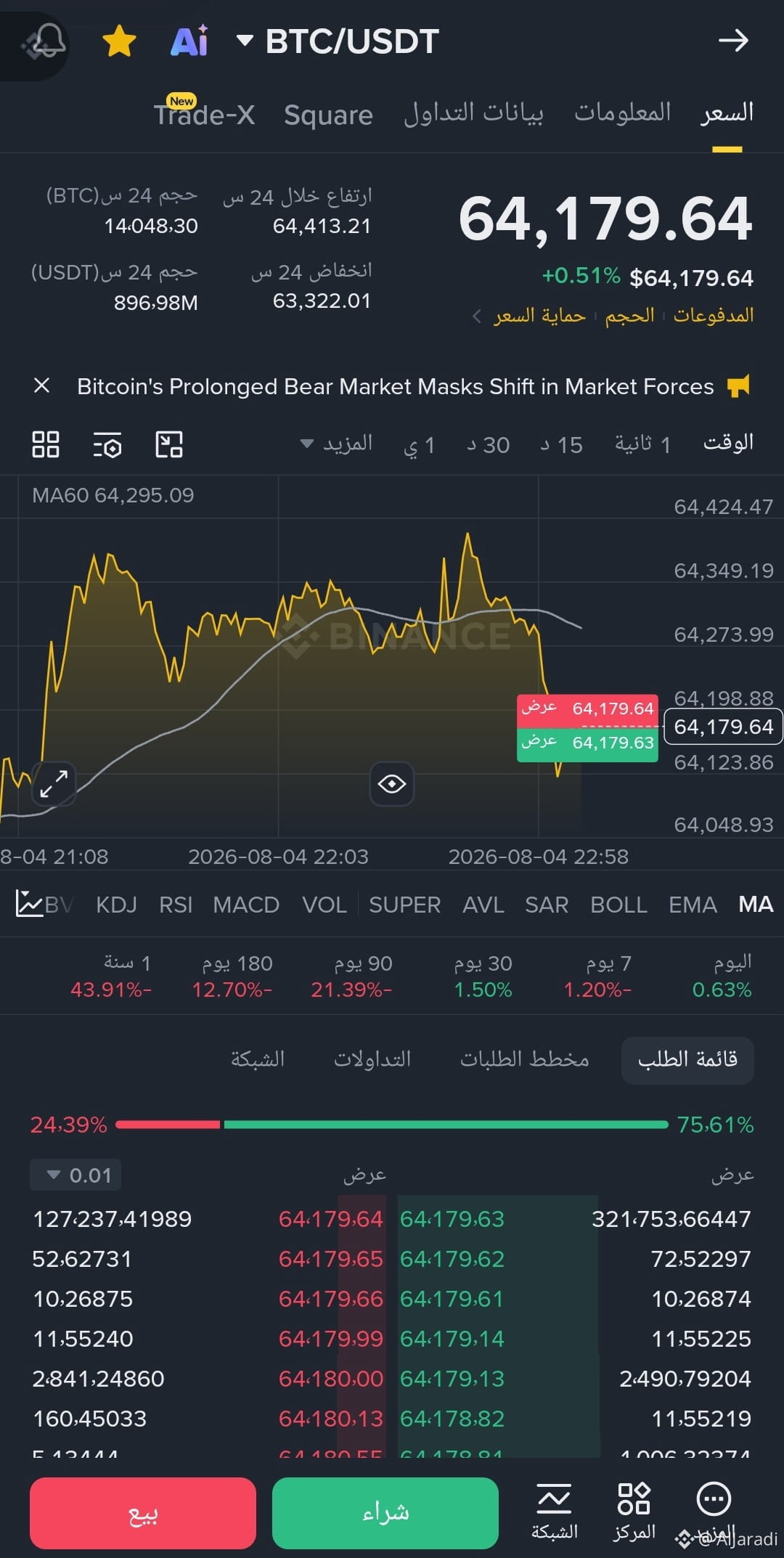Open the الحجم link

(630, 315)
